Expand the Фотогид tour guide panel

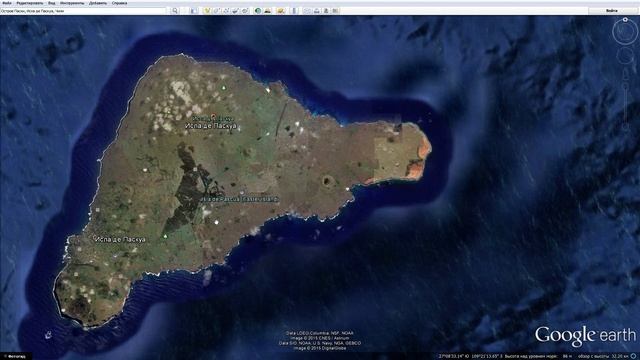[x=16, y=356]
